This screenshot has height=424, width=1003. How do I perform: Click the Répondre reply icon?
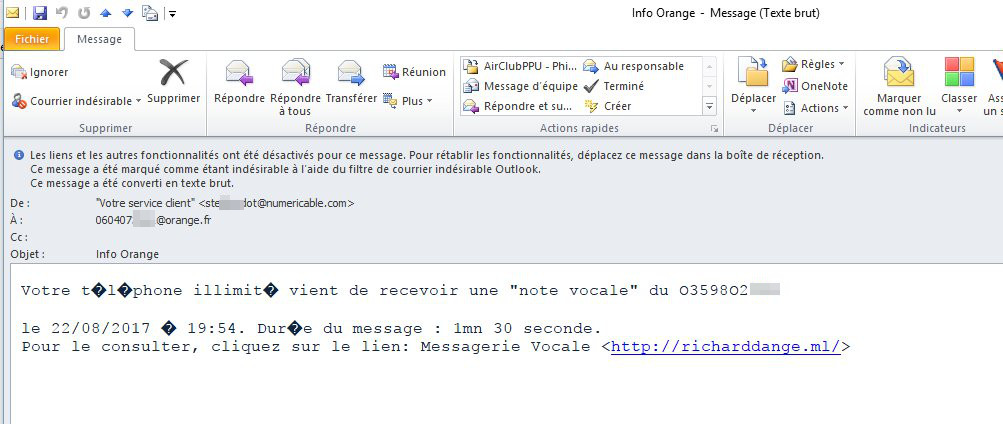tap(239, 72)
